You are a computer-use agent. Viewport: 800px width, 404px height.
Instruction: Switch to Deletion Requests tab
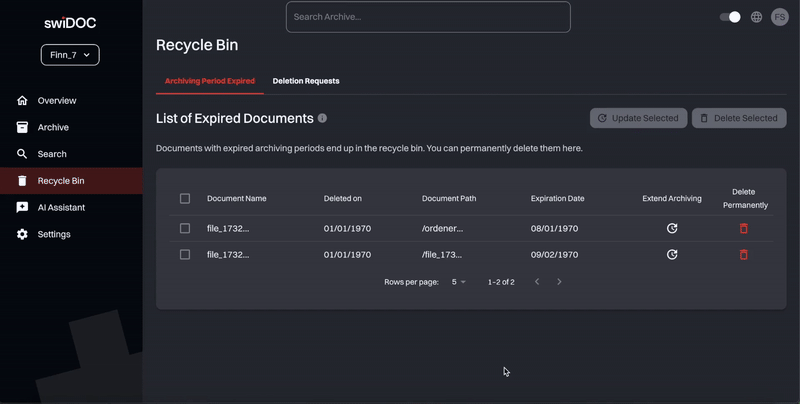click(306, 81)
